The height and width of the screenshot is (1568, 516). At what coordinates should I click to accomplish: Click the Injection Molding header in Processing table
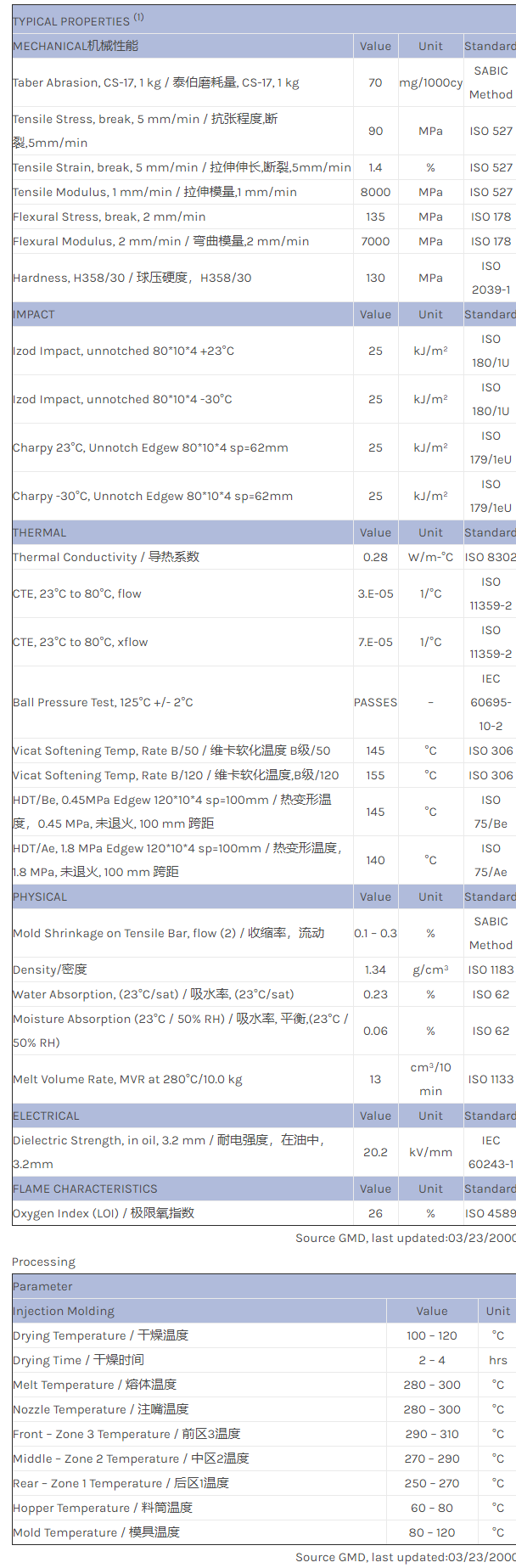[64, 1312]
